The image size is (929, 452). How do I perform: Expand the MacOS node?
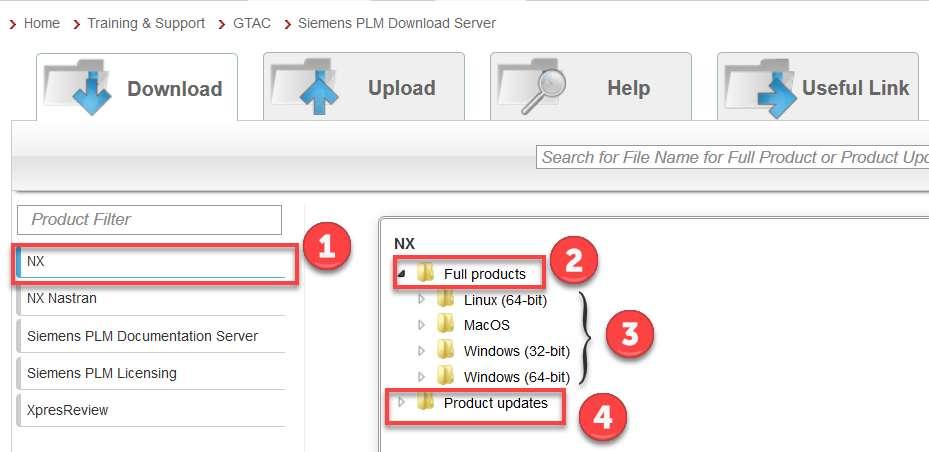422,325
